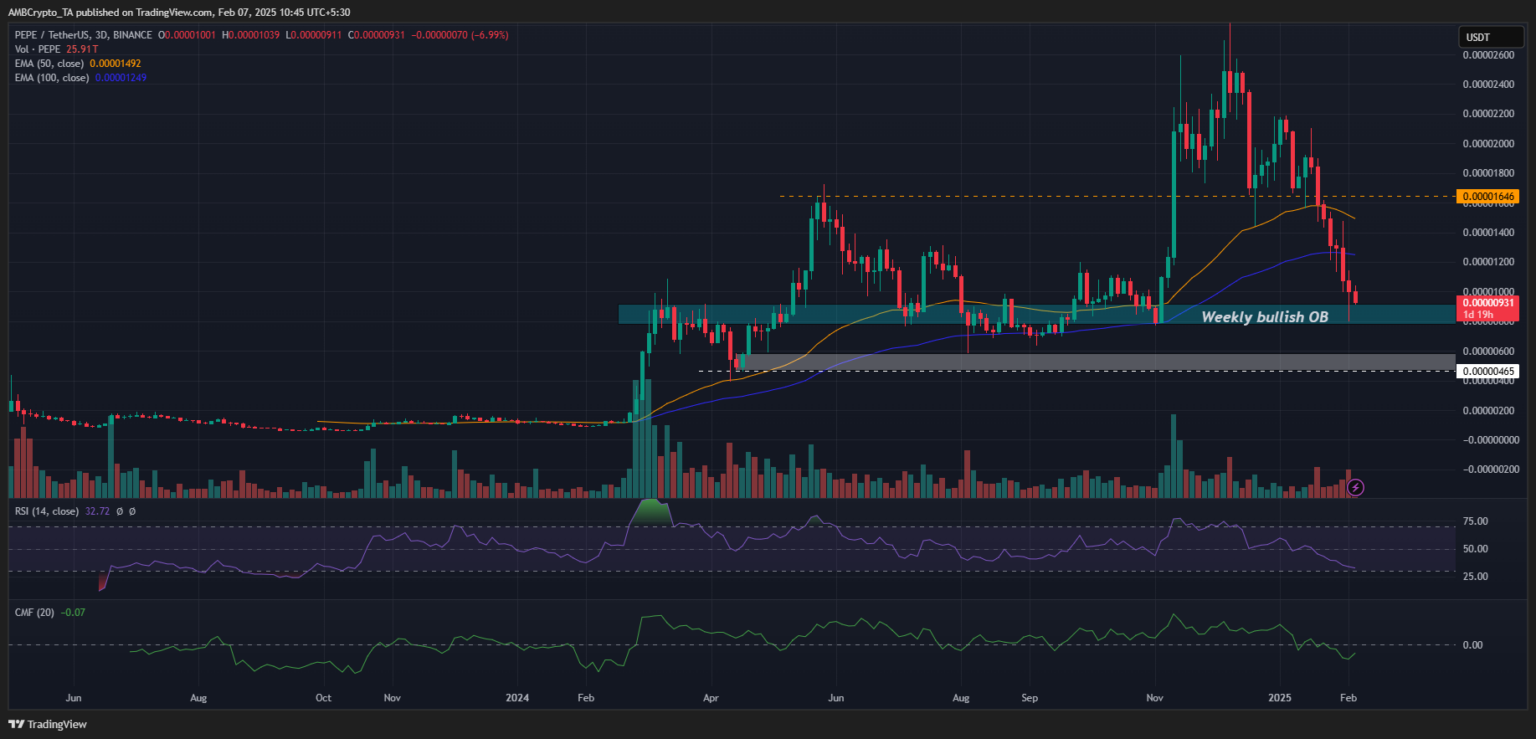Image resolution: width=1536 pixels, height=739 pixels.
Task: Click the RSI axis label 75.00
Action: pyautogui.click(x=1476, y=521)
